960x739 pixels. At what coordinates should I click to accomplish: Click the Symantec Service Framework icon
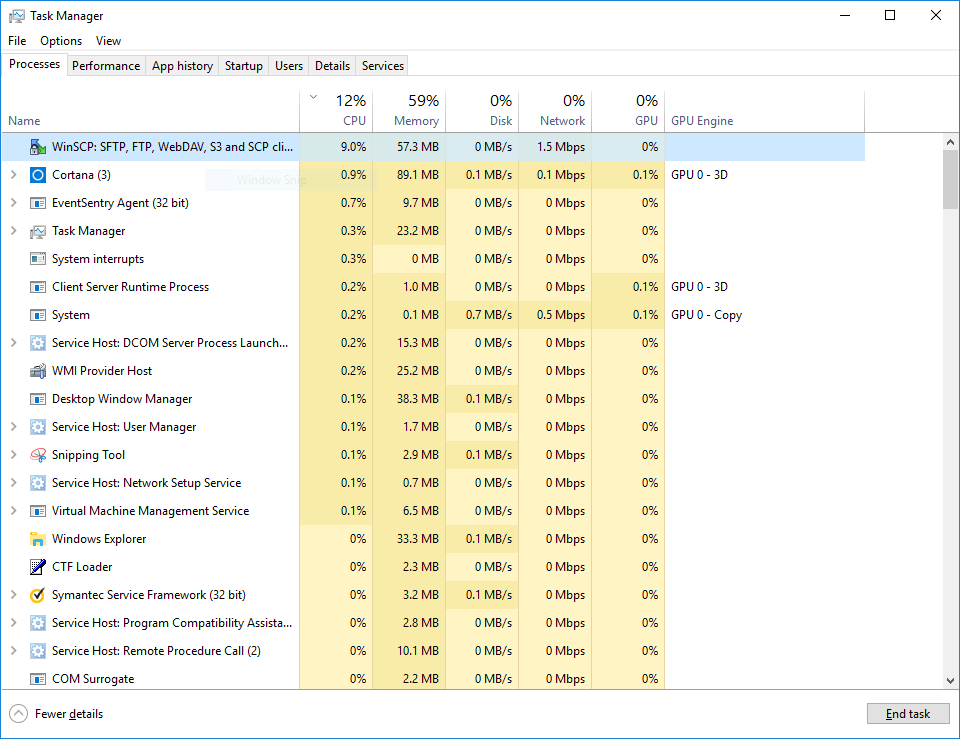(38, 595)
